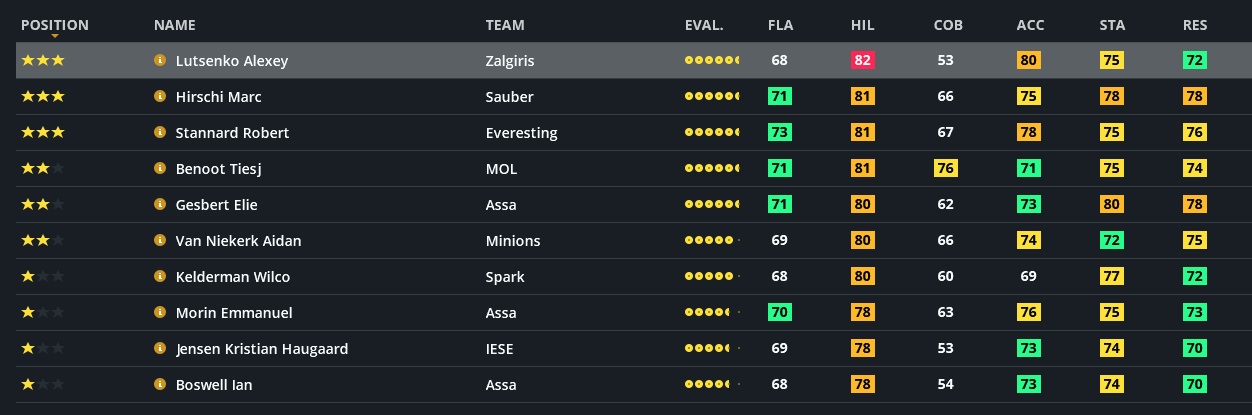The width and height of the screenshot is (1252, 415).
Task: Click evaluation dots for Hirschi Marc
Action: 712,97
